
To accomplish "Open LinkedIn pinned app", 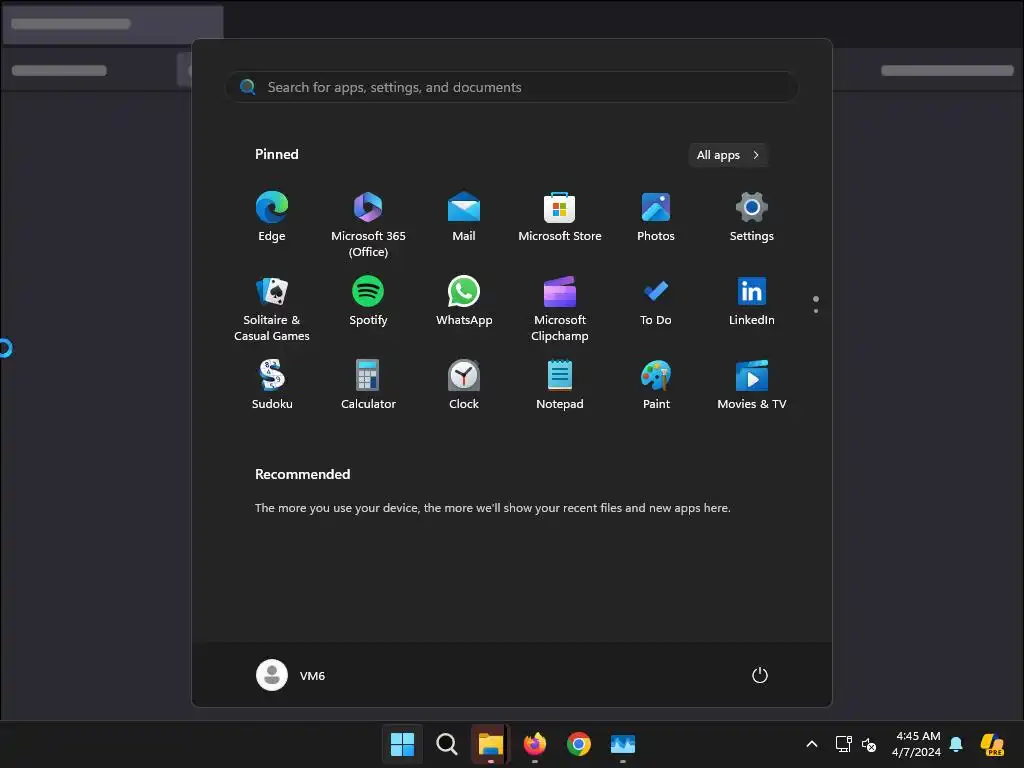I will pyautogui.click(x=752, y=301).
